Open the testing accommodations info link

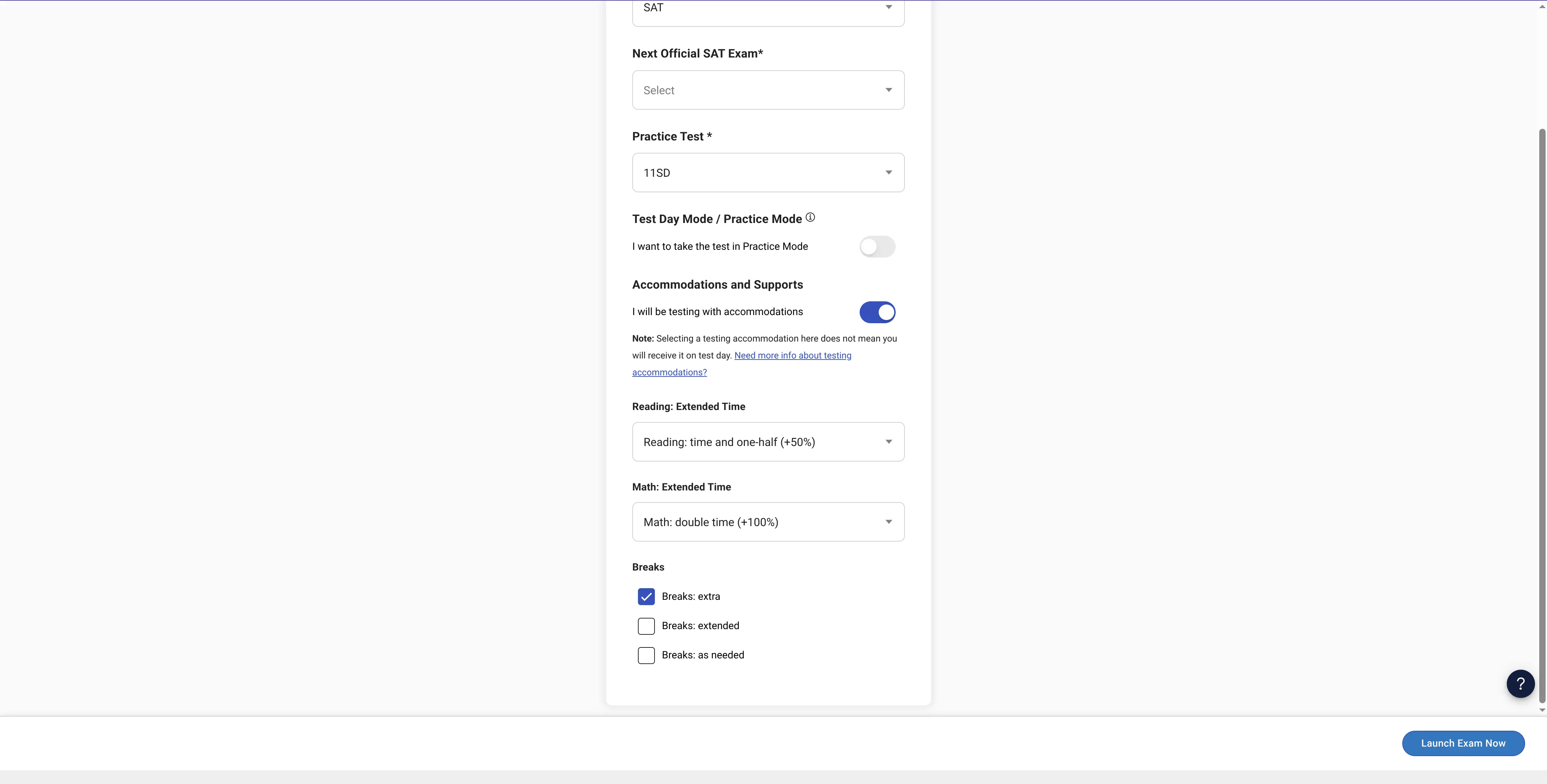[x=793, y=355]
